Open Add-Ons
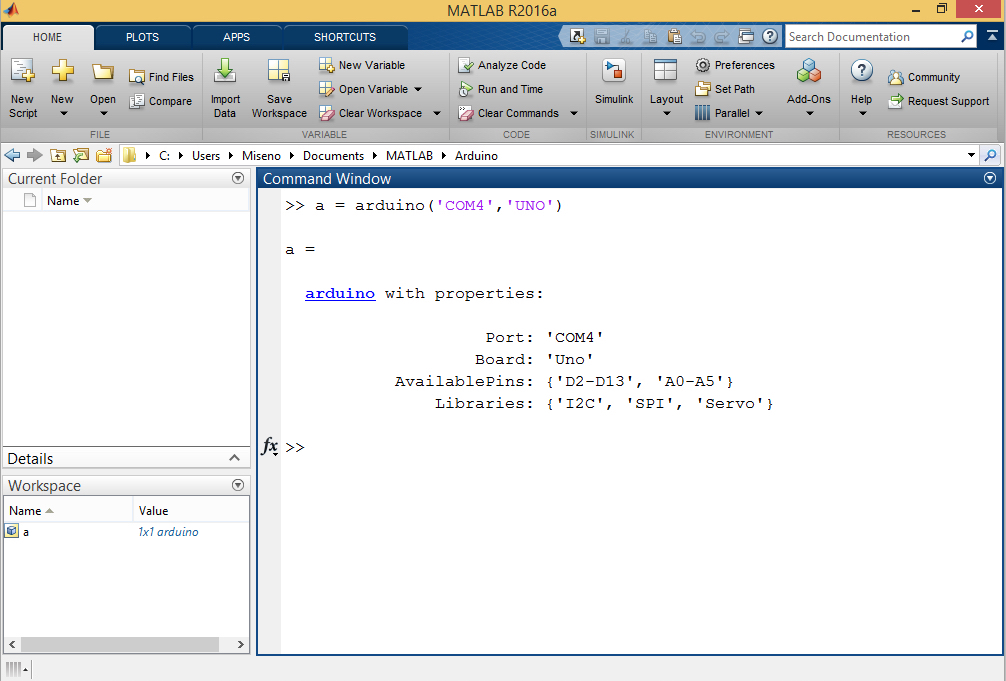1006x681 pixels. pyautogui.click(x=808, y=87)
